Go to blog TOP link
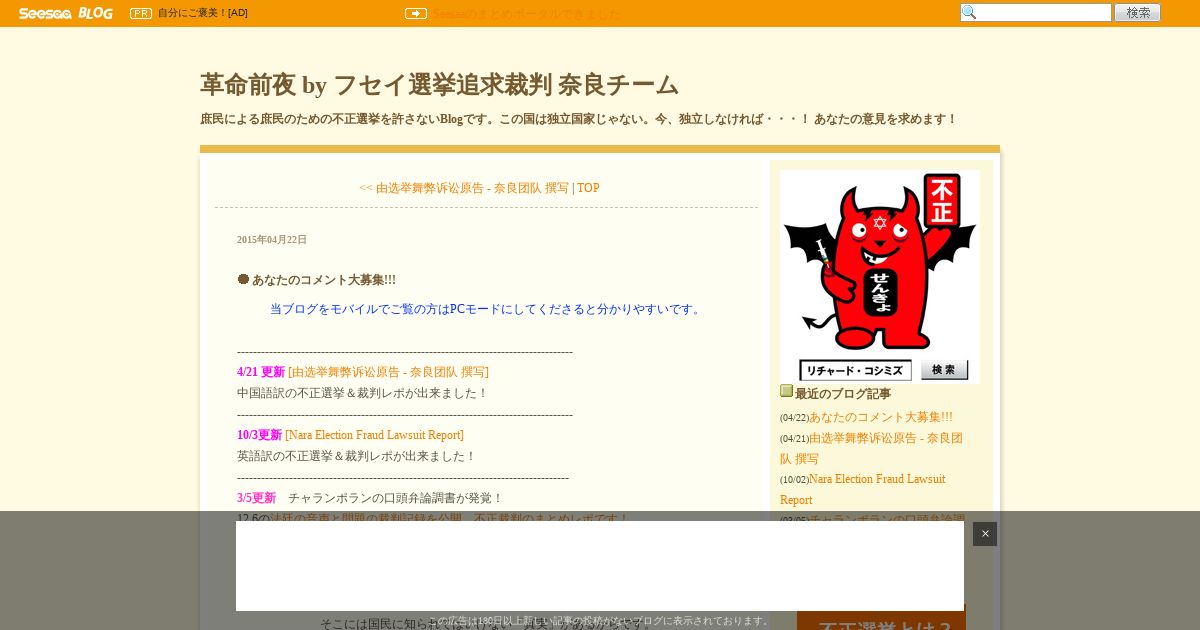The width and height of the screenshot is (1200, 630). (x=588, y=188)
